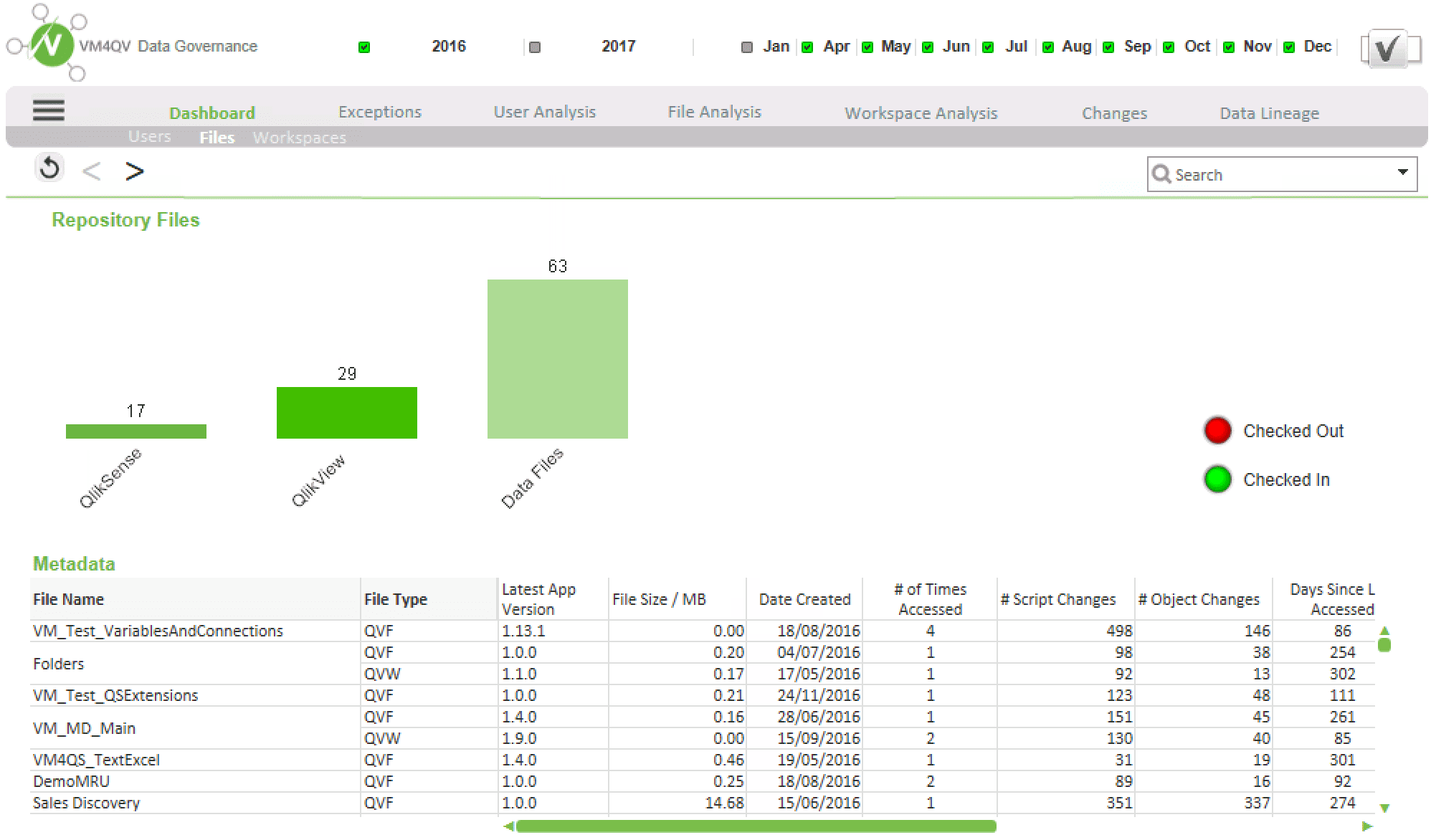This screenshot has height=840, width=1431.
Task: Select the Sales Discovery file name
Action: (x=87, y=803)
